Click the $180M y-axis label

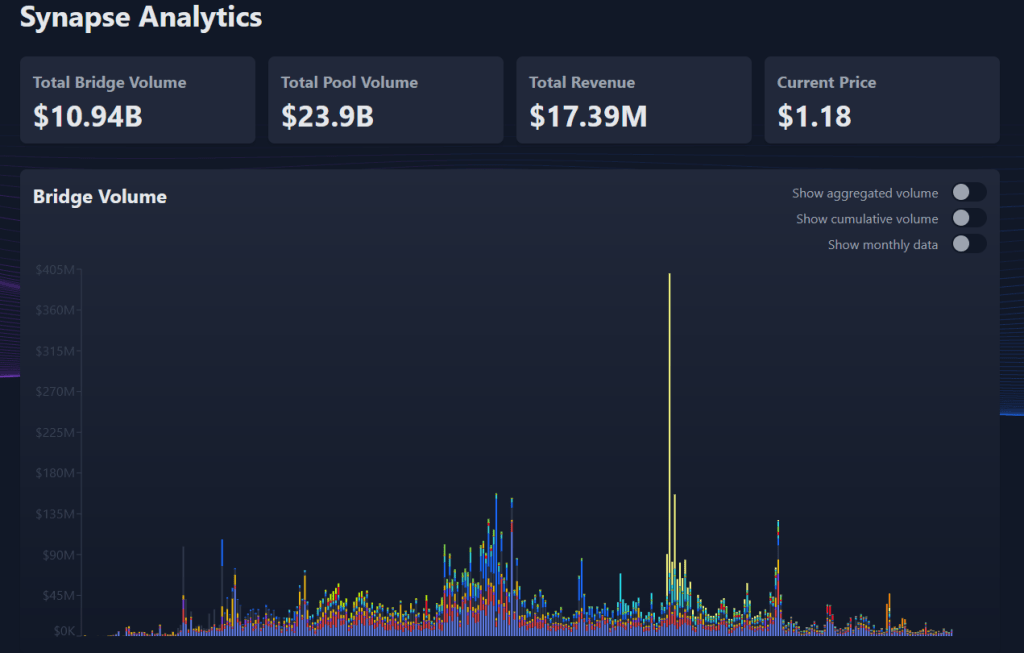coord(56,473)
